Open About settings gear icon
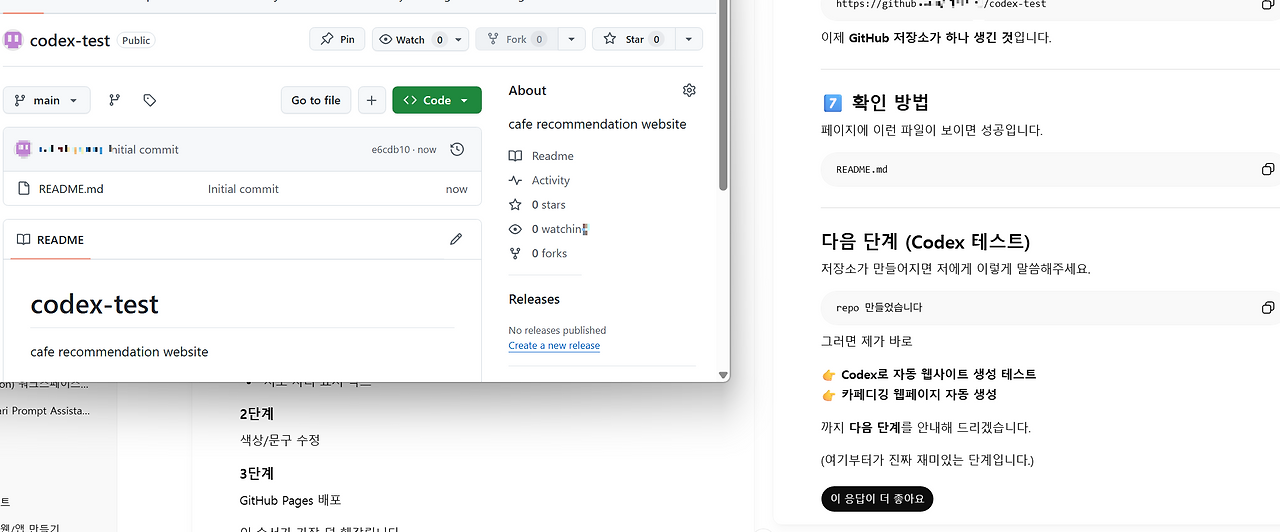This screenshot has height=532, width=1280. (x=689, y=90)
